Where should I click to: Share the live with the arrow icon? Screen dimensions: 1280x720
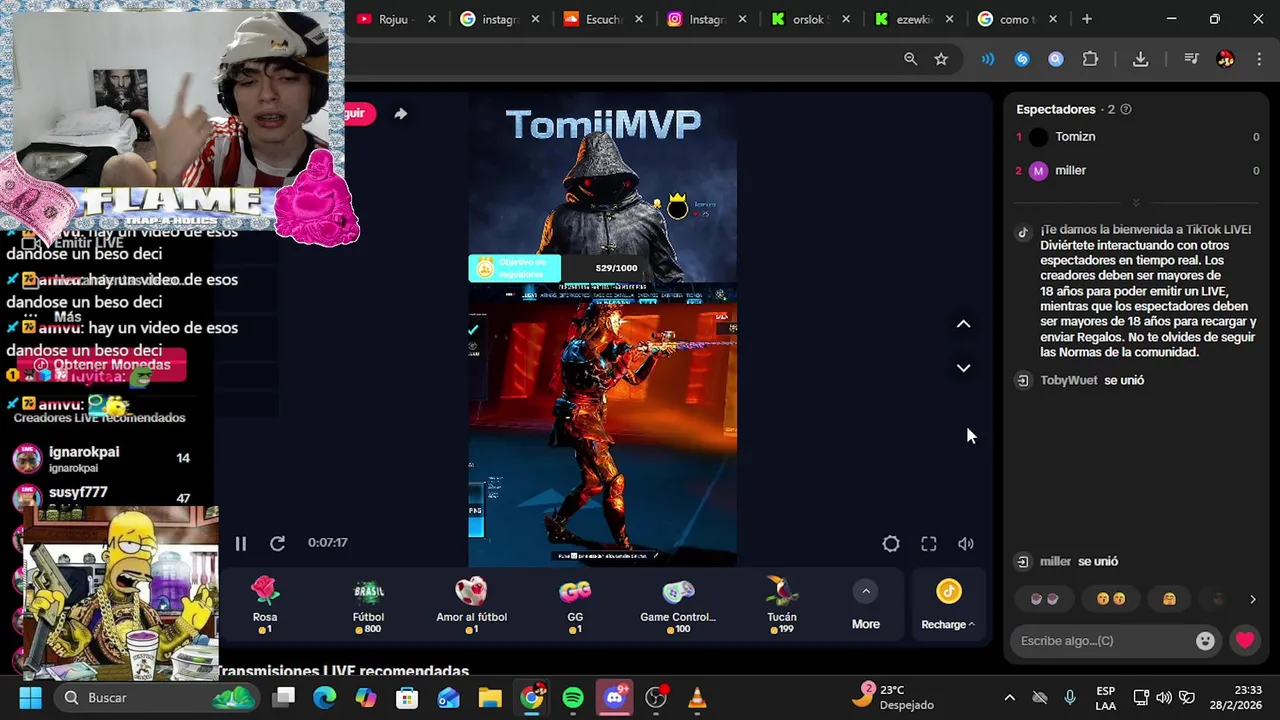pyautogui.click(x=400, y=114)
